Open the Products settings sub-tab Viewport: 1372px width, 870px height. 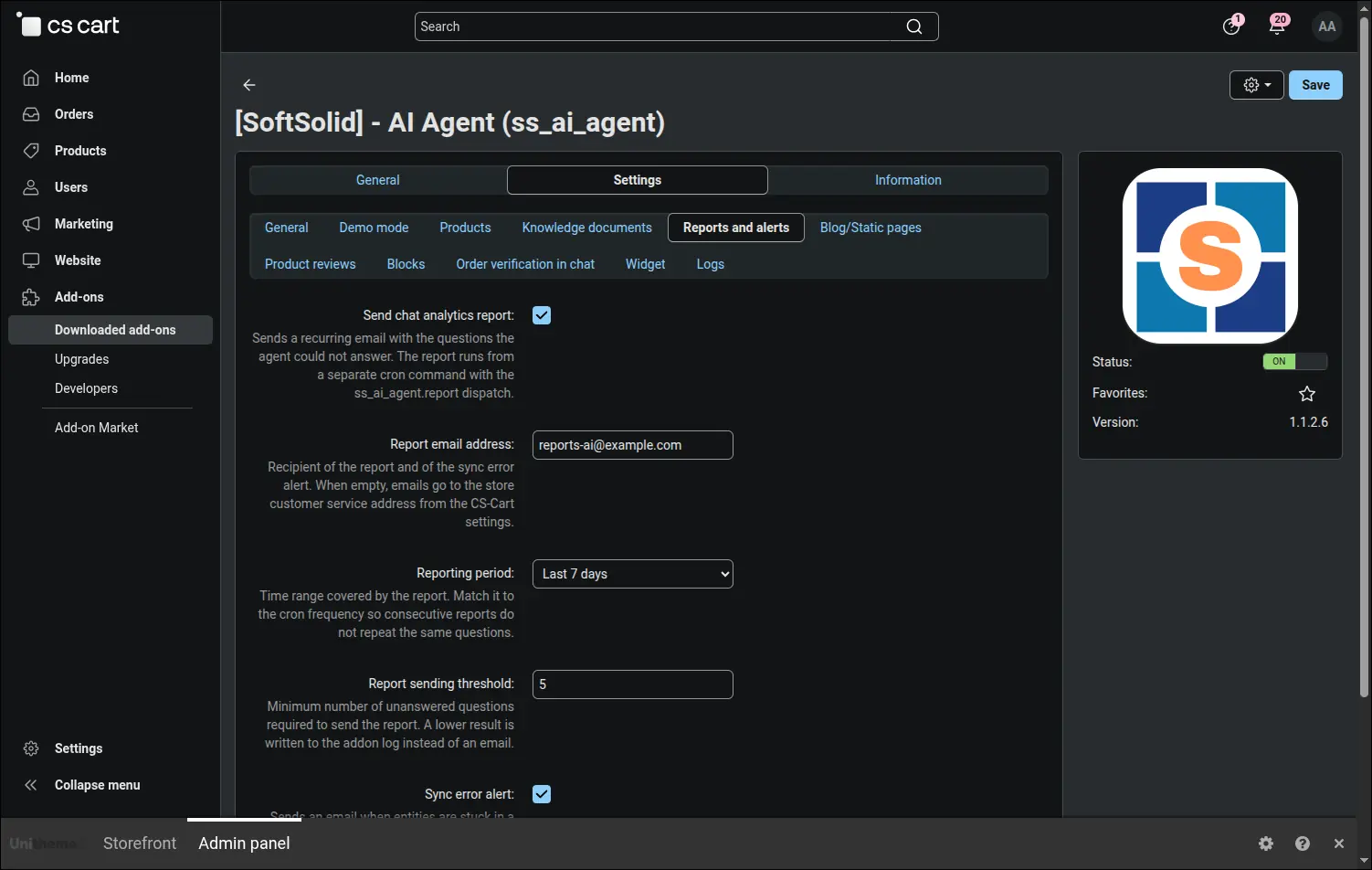point(465,228)
